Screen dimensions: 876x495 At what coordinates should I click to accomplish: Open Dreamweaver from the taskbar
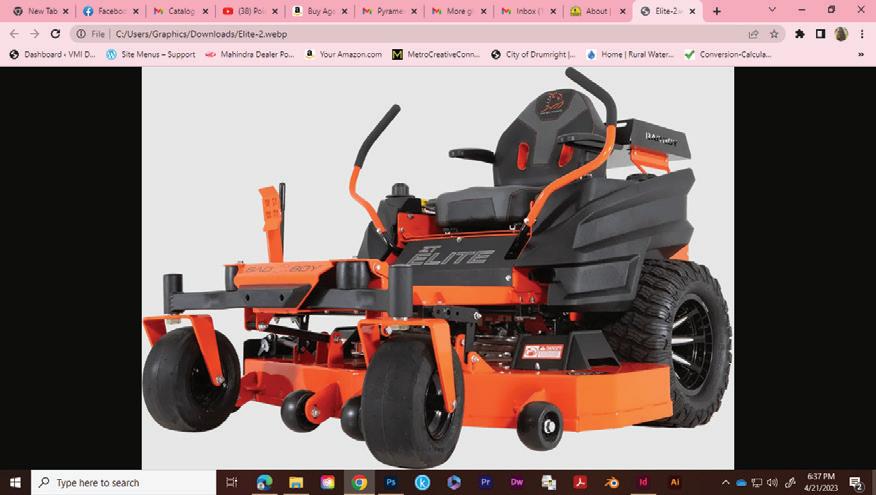tap(517, 482)
